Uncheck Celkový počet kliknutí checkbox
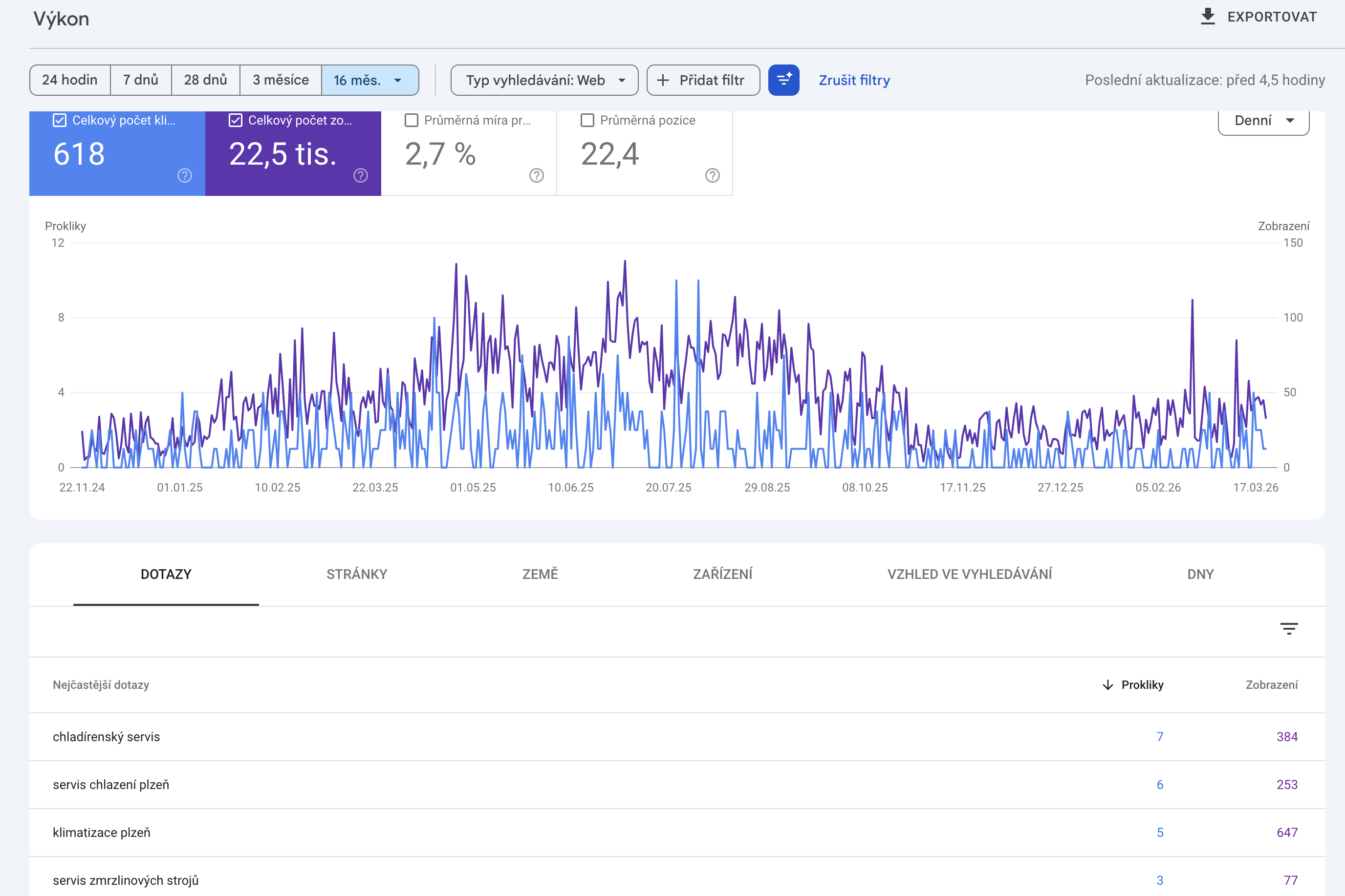 point(60,120)
